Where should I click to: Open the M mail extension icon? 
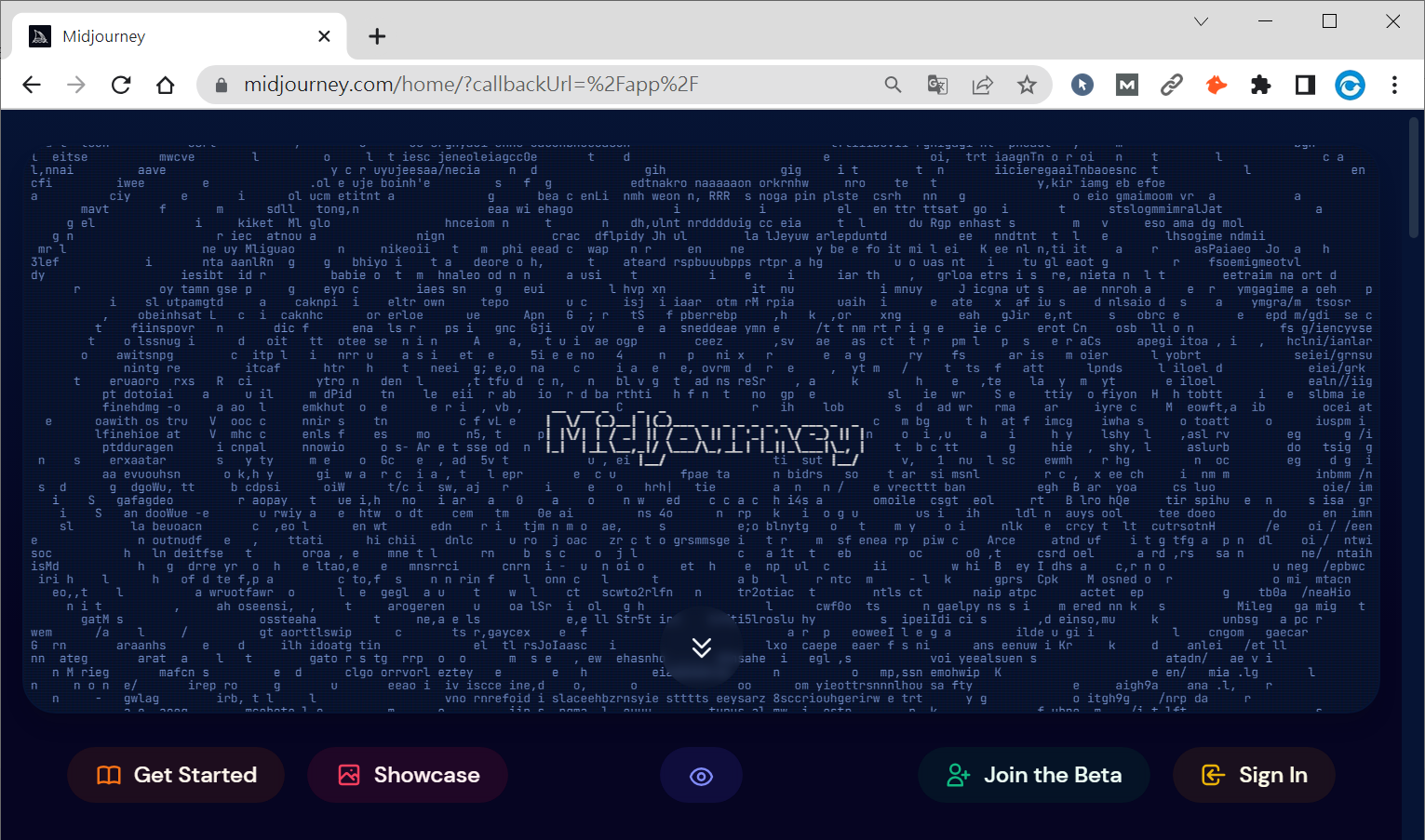[1127, 86]
